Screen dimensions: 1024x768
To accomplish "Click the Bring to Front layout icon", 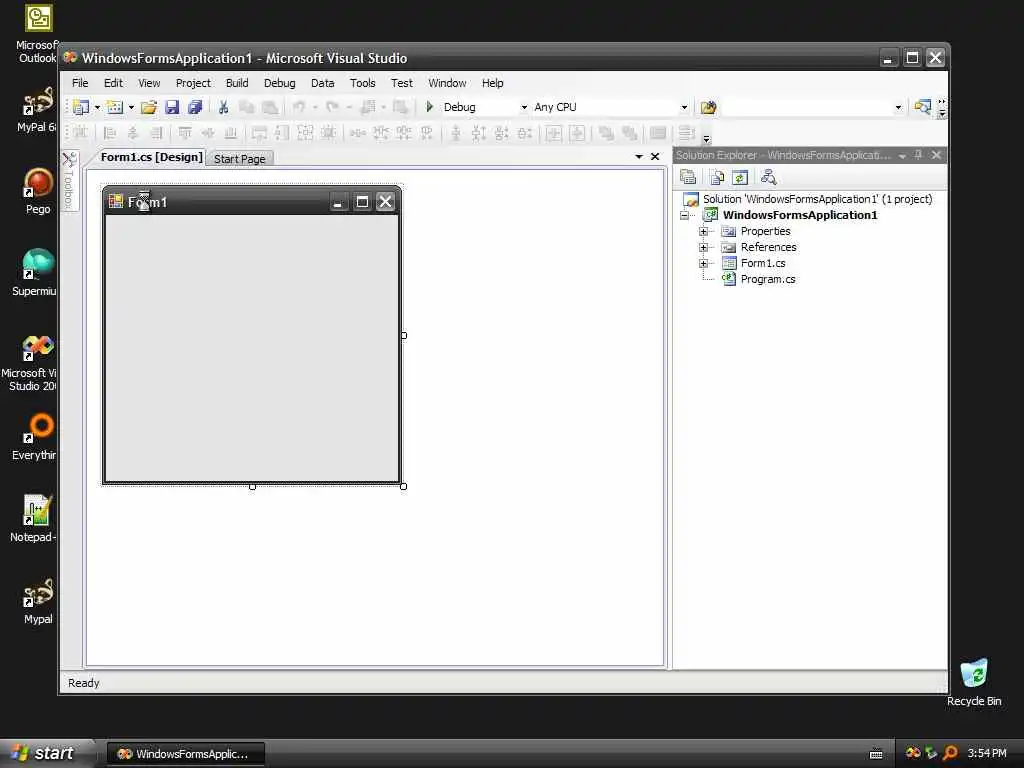I will point(606,133).
